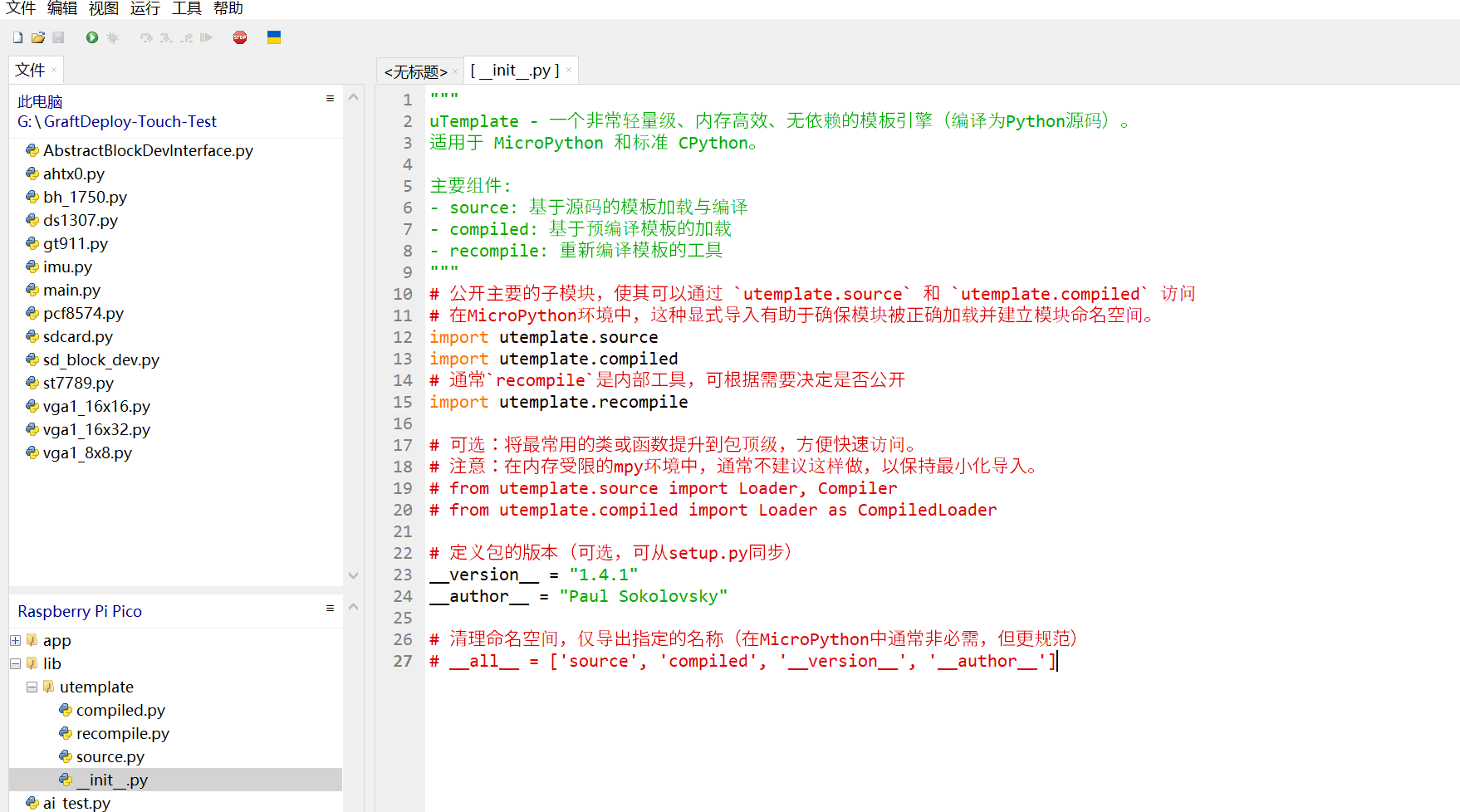Collapse the lib folder on Pico
1460x812 pixels.
pos(15,663)
